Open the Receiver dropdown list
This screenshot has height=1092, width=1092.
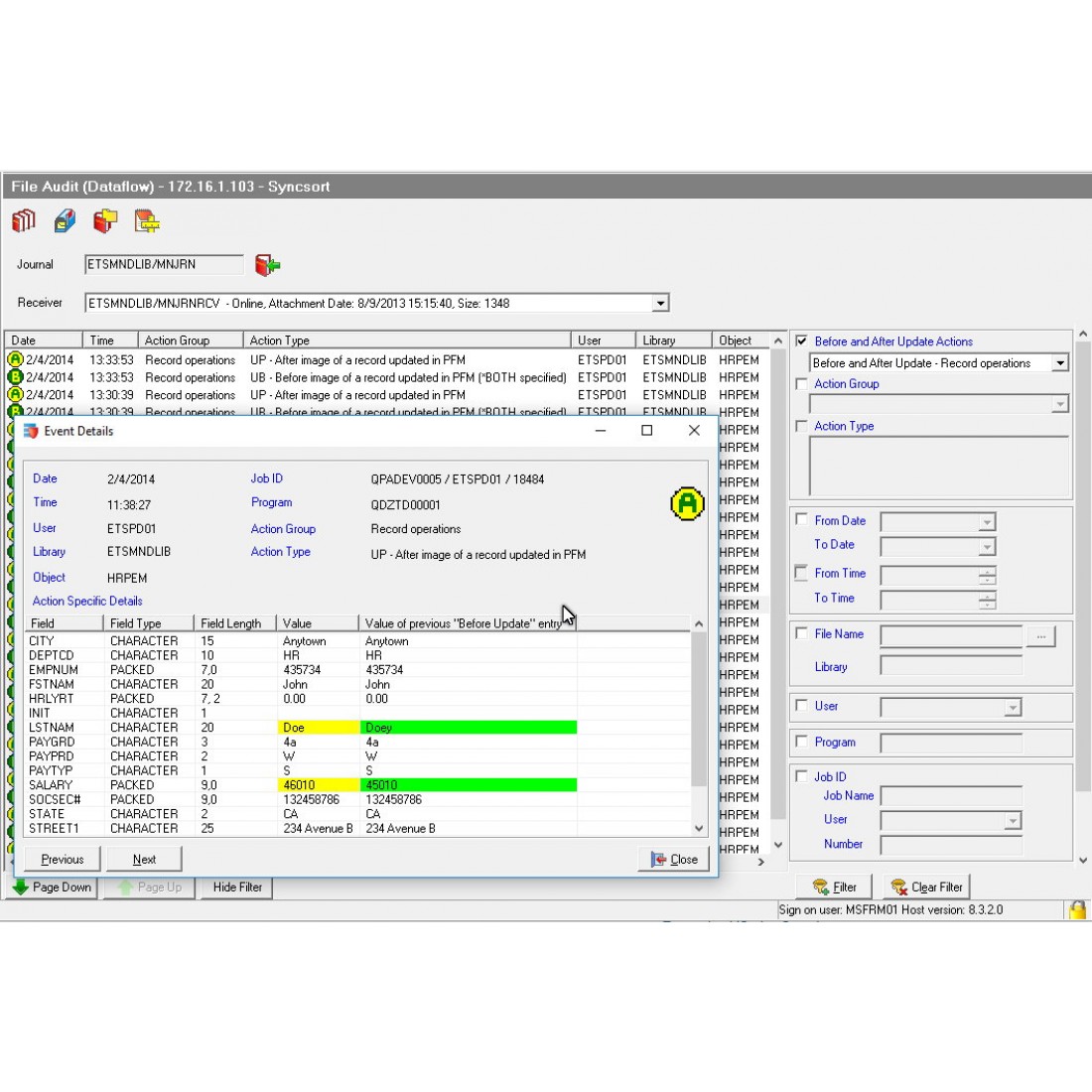point(660,304)
